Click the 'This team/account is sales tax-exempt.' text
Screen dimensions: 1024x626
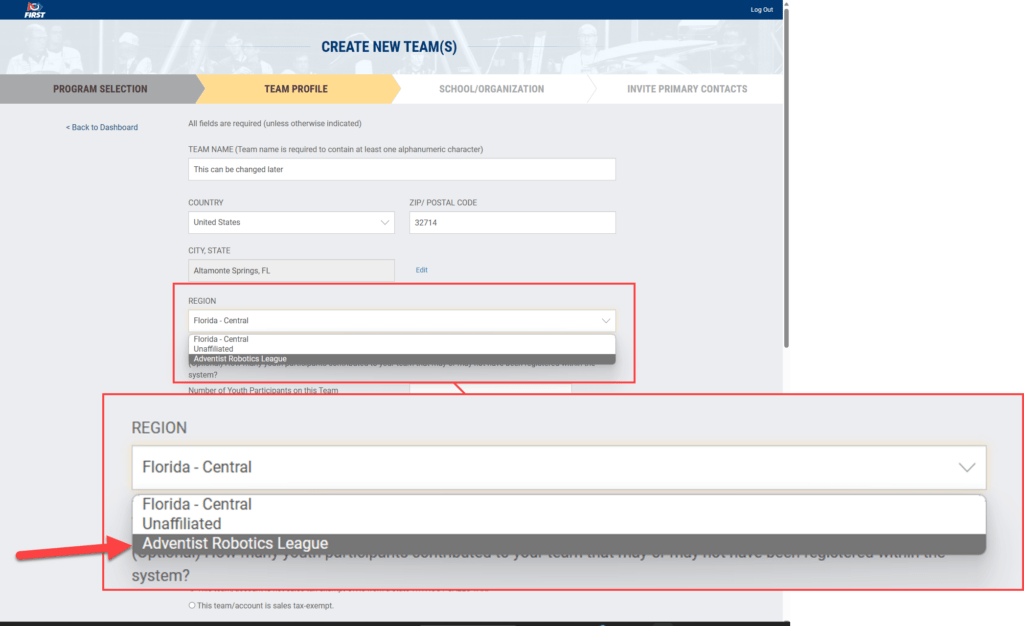pos(265,606)
